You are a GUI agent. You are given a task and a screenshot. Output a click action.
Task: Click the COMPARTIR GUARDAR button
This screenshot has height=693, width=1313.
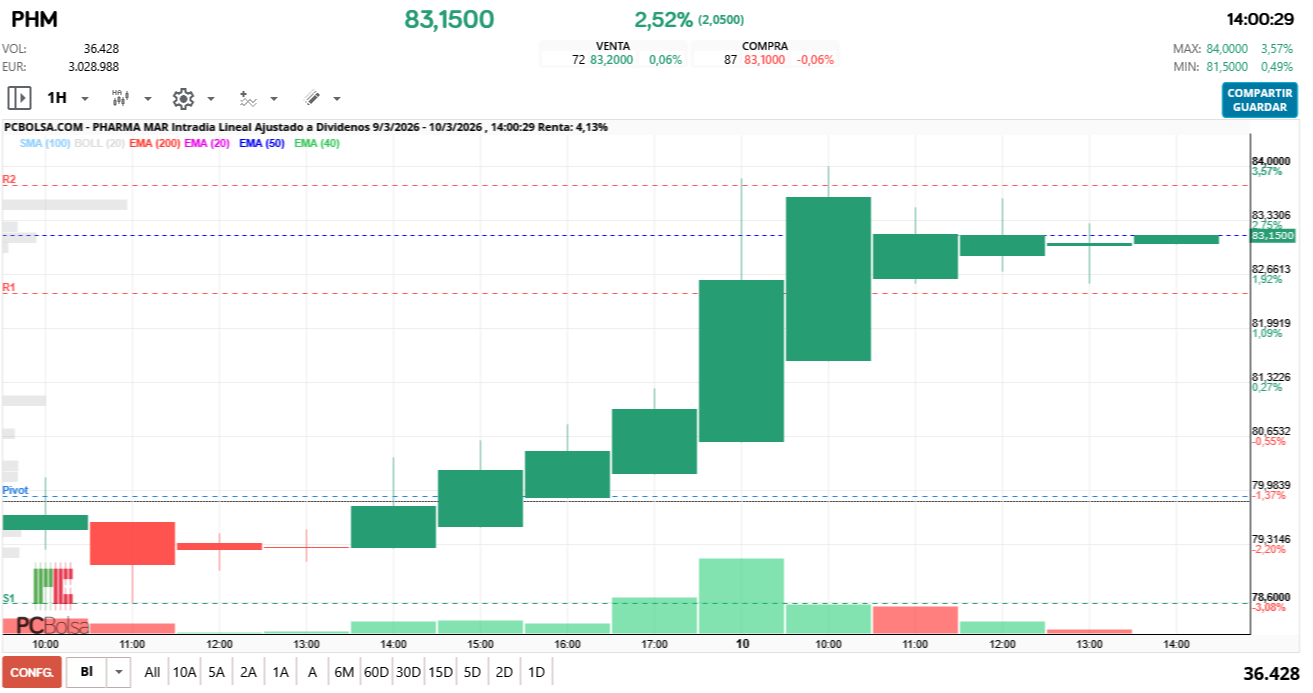click(x=1259, y=100)
